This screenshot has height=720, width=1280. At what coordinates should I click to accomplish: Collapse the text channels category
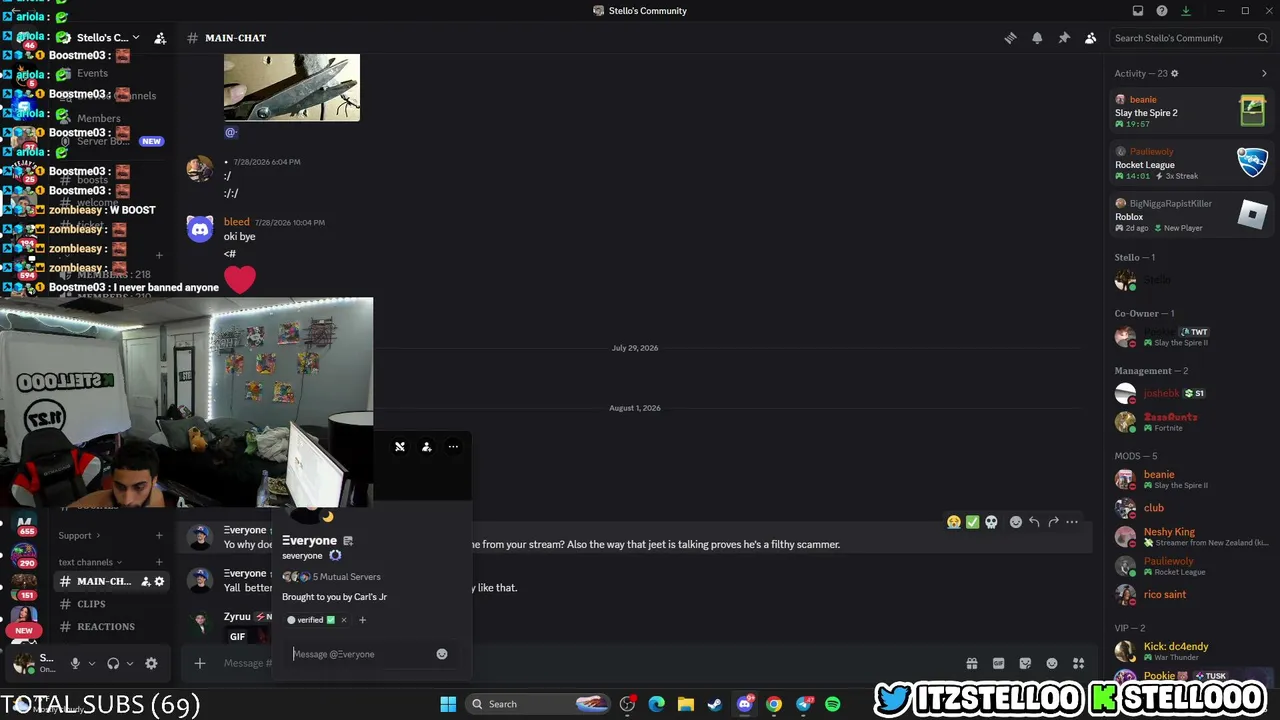coord(91,562)
